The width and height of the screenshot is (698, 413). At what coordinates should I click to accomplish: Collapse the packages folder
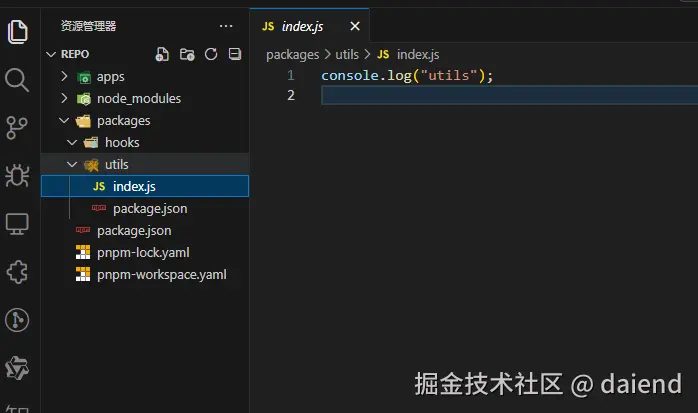[123, 120]
